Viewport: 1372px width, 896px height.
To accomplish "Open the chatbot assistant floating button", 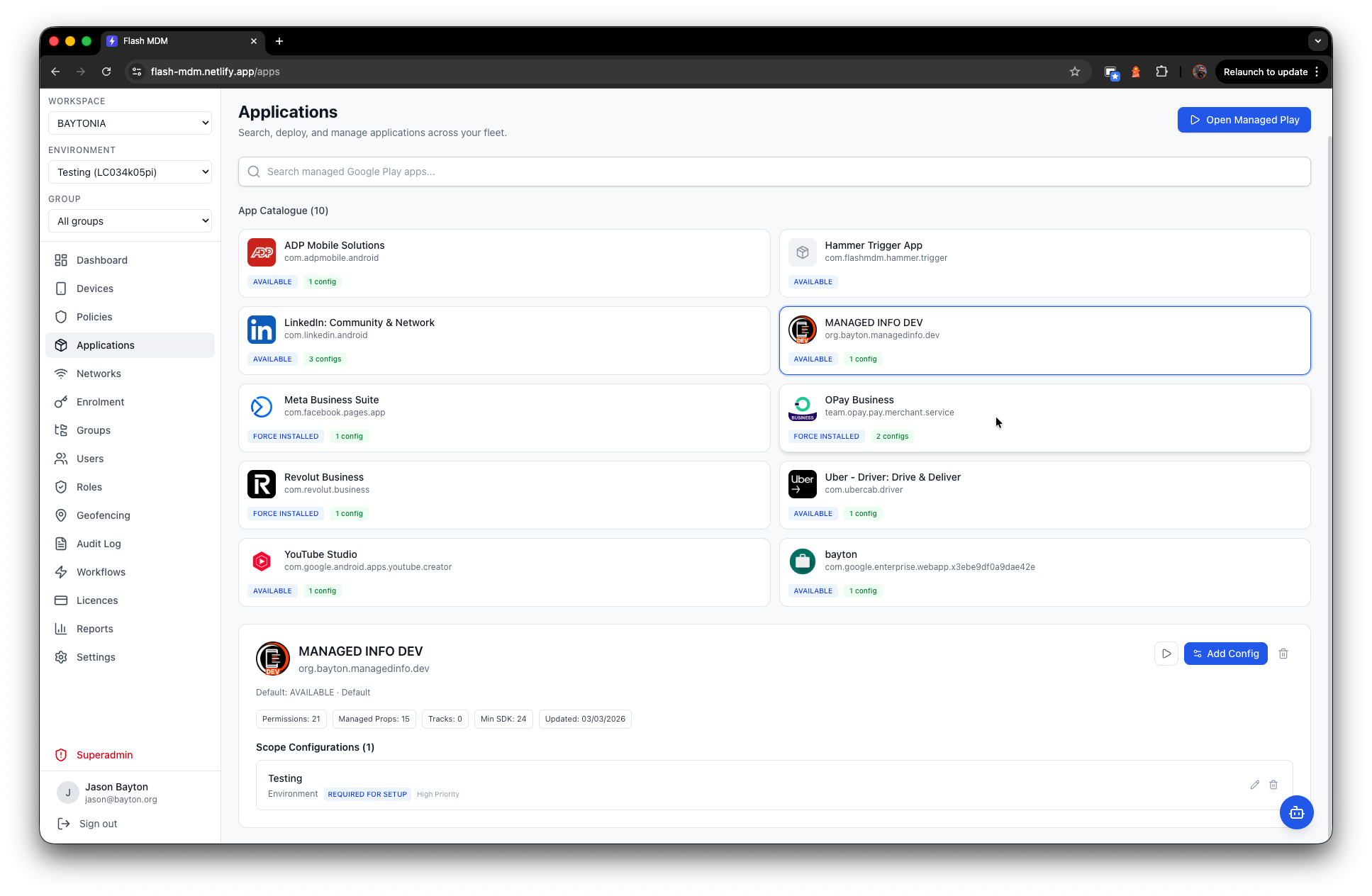I will (x=1296, y=812).
